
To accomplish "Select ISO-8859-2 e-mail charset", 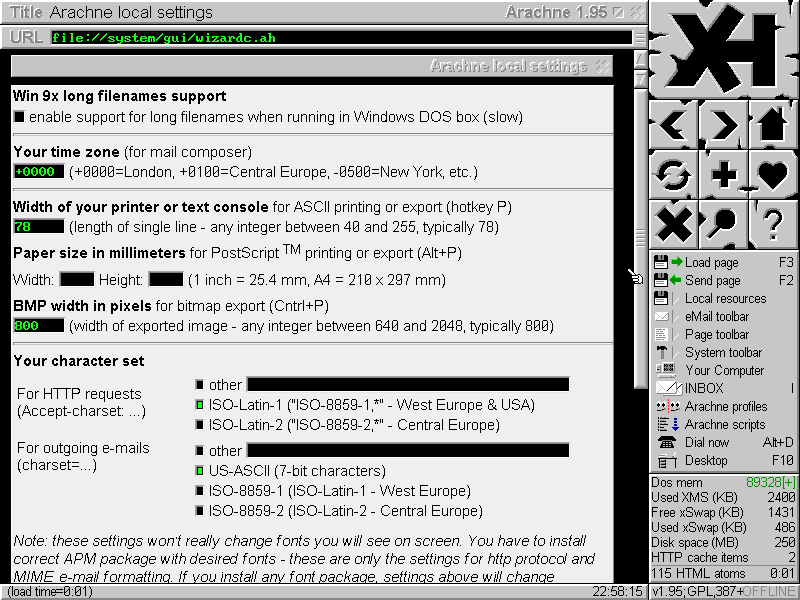I will click(199, 511).
